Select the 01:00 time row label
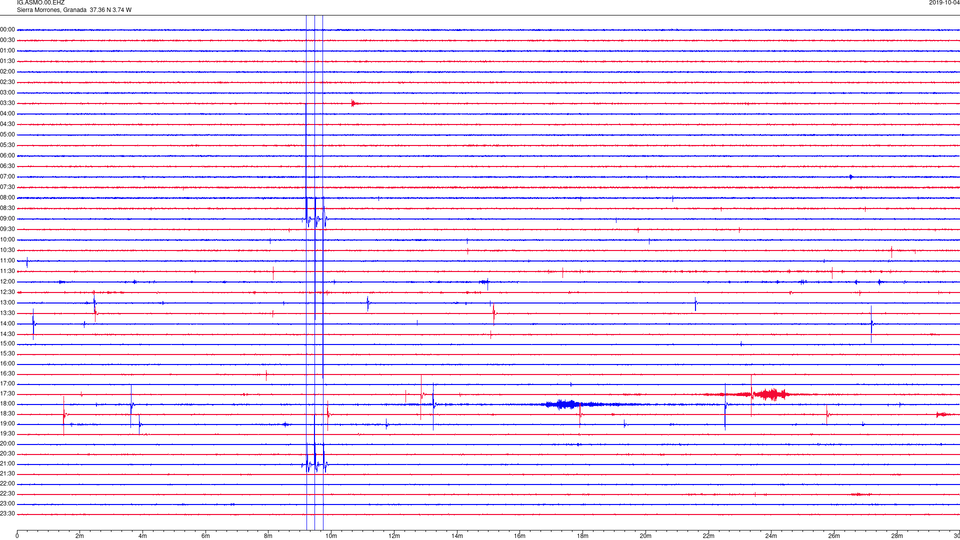This screenshot has height=540, width=960. point(7,50)
